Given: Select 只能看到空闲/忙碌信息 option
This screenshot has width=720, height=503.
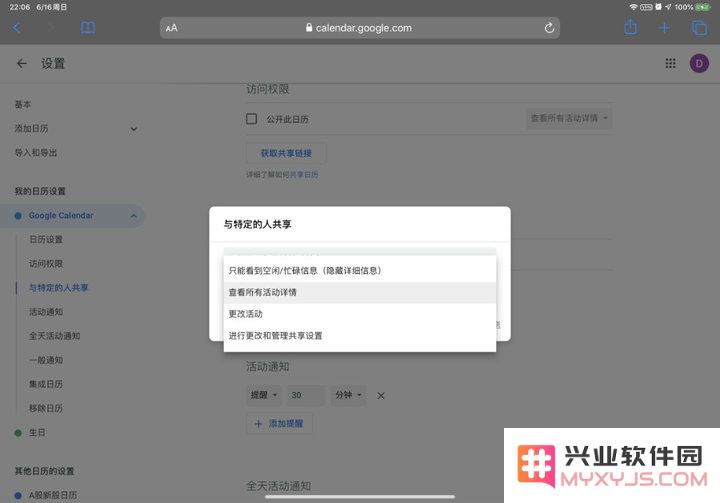Looking at the screenshot, I should pos(360,271).
